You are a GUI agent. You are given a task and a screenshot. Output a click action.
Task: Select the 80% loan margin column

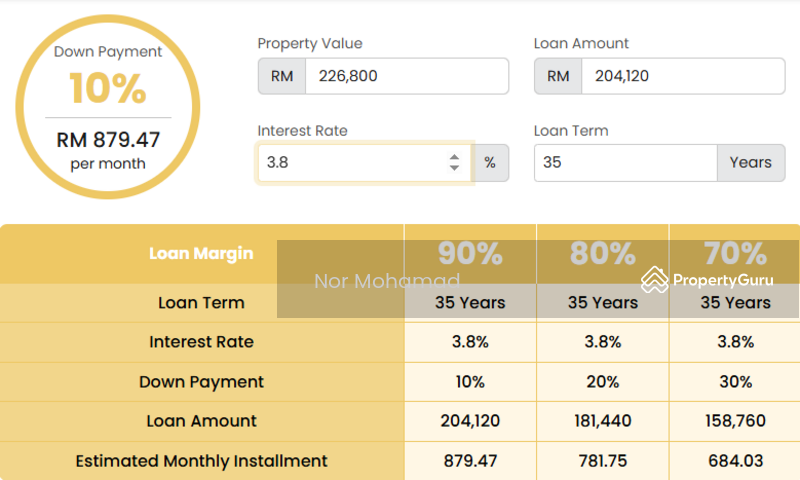pos(602,254)
